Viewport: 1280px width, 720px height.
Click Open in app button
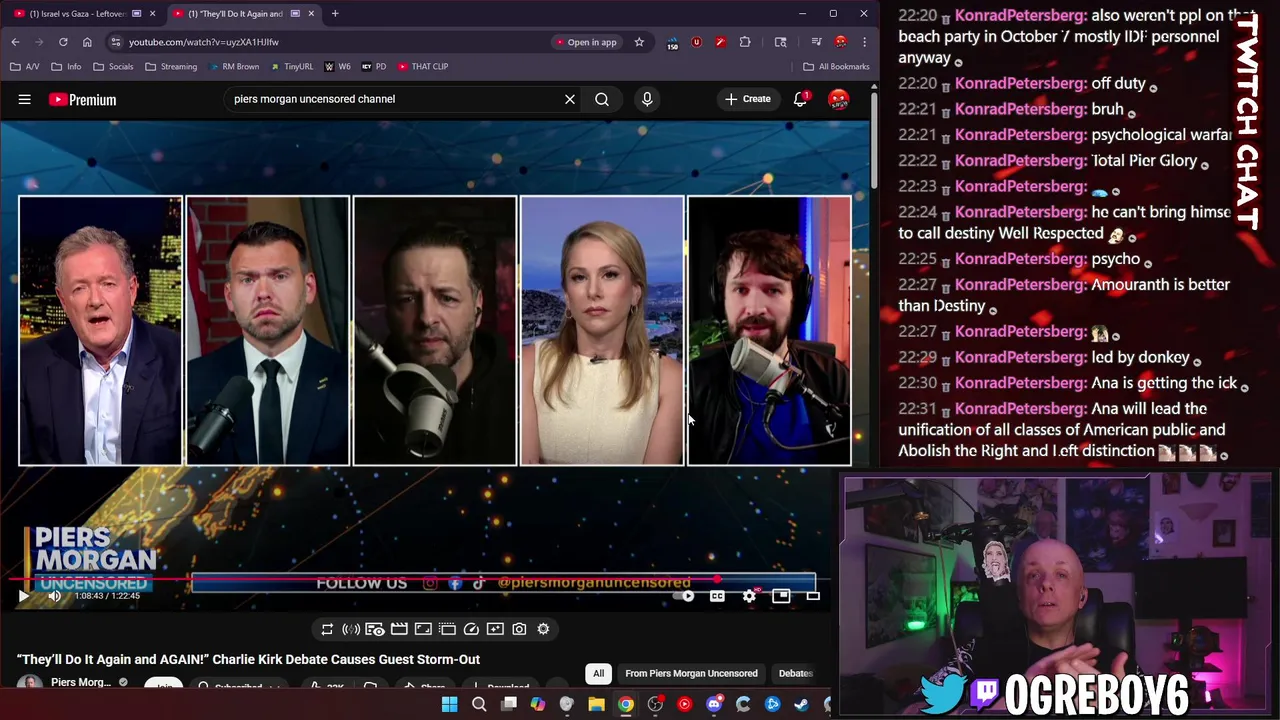click(x=586, y=42)
